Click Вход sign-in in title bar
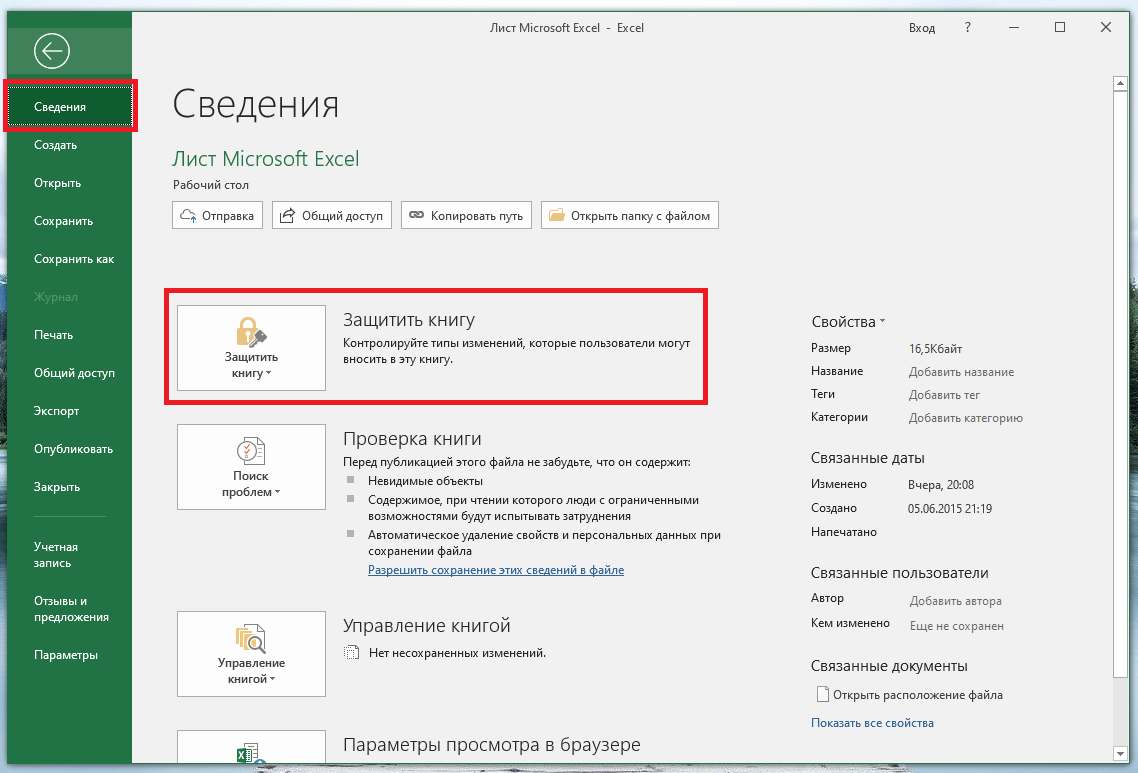The width and height of the screenshot is (1138, 773). coord(922,28)
